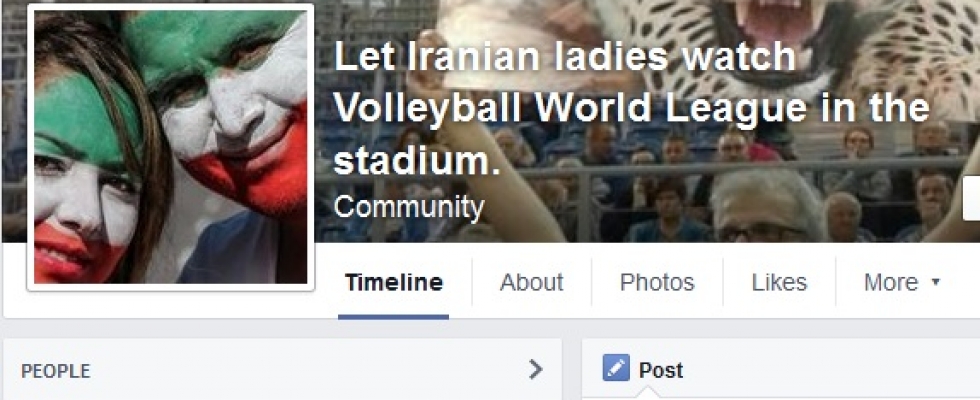Open the More dropdown menu
The height and width of the screenshot is (400, 980).
click(x=901, y=282)
